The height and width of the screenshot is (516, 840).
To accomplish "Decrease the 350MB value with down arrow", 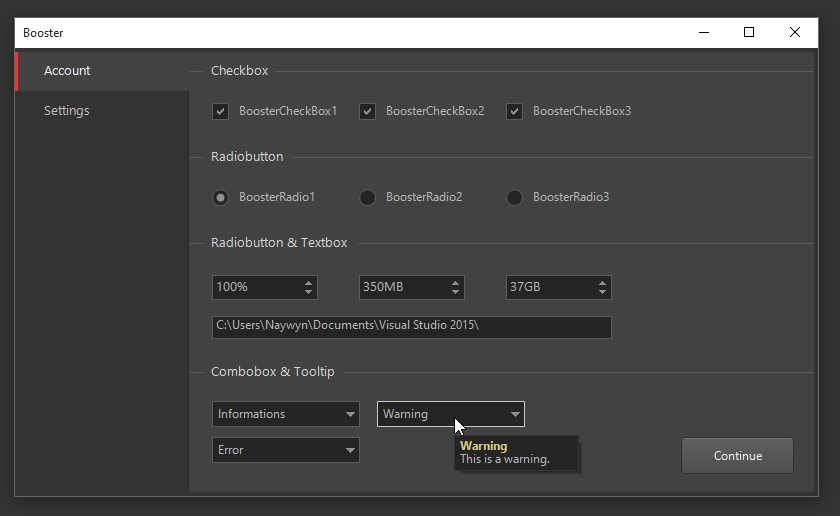I will point(456,292).
